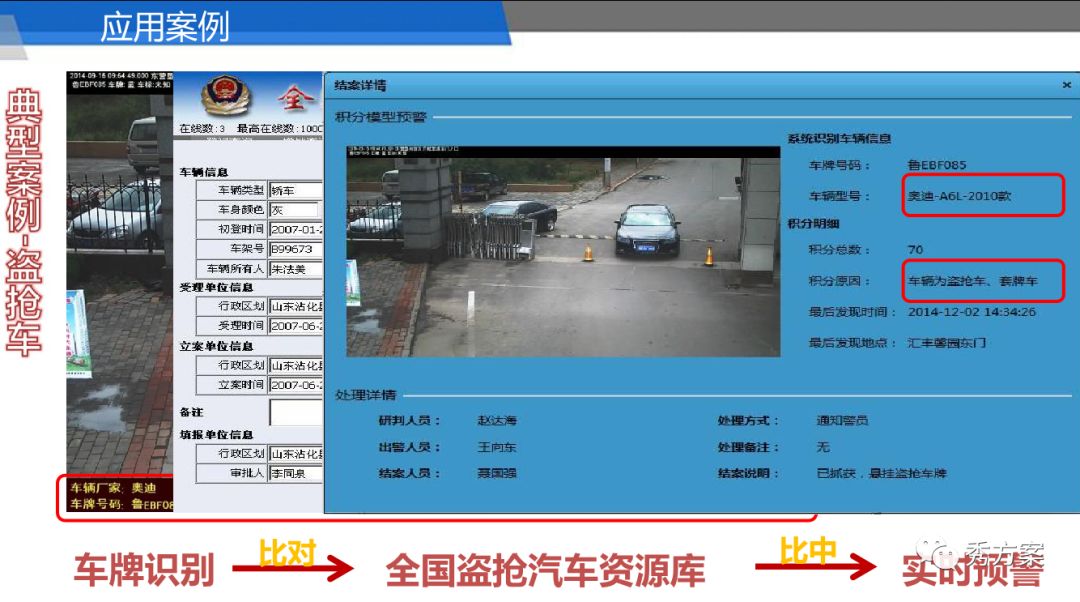Click overlay 车牌号码 text on the left camera snapshot
This screenshot has width=1080, height=602.
(121, 504)
